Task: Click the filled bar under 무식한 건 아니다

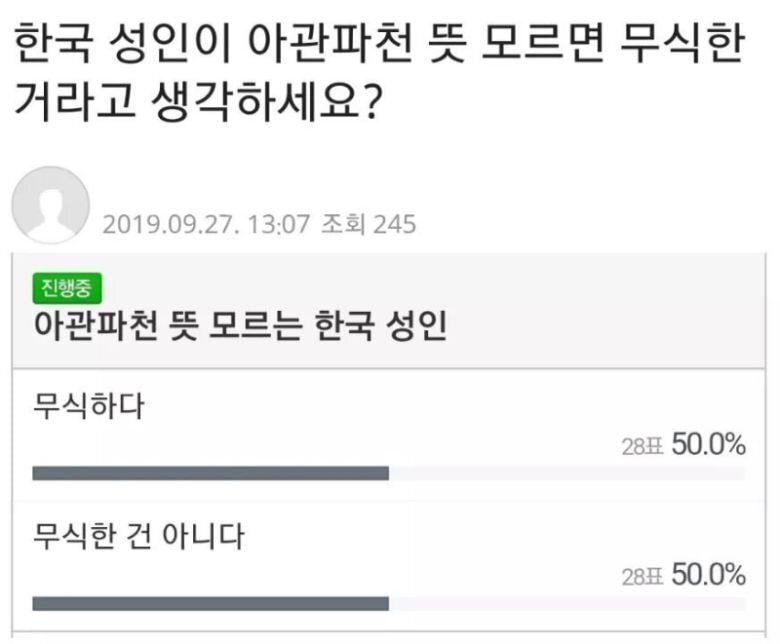Action: tap(210, 604)
